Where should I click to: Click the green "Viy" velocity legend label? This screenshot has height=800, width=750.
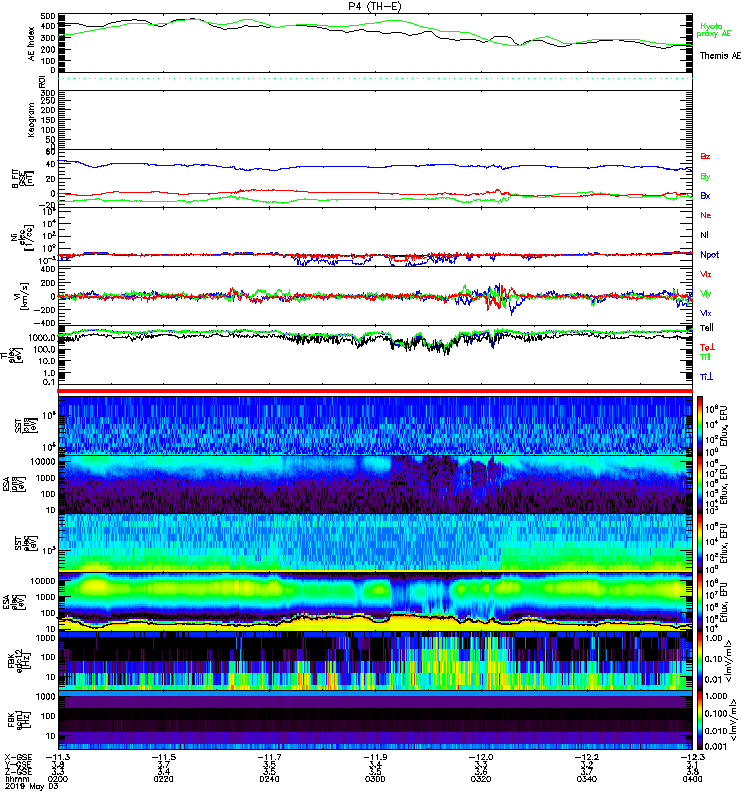706,294
